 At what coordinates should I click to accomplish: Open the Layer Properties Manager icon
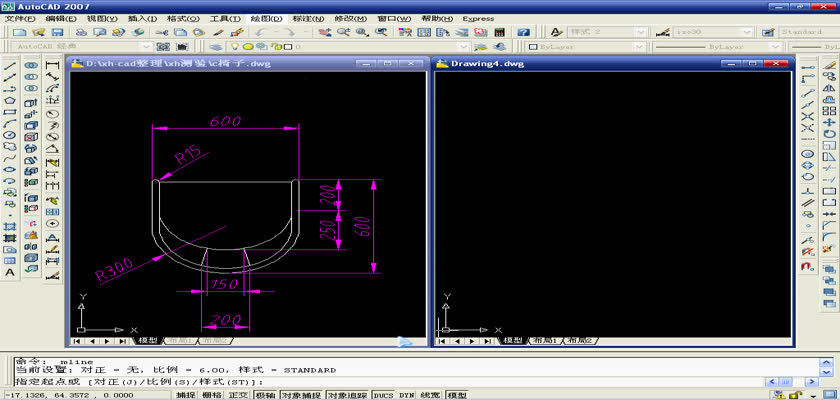click(217, 46)
